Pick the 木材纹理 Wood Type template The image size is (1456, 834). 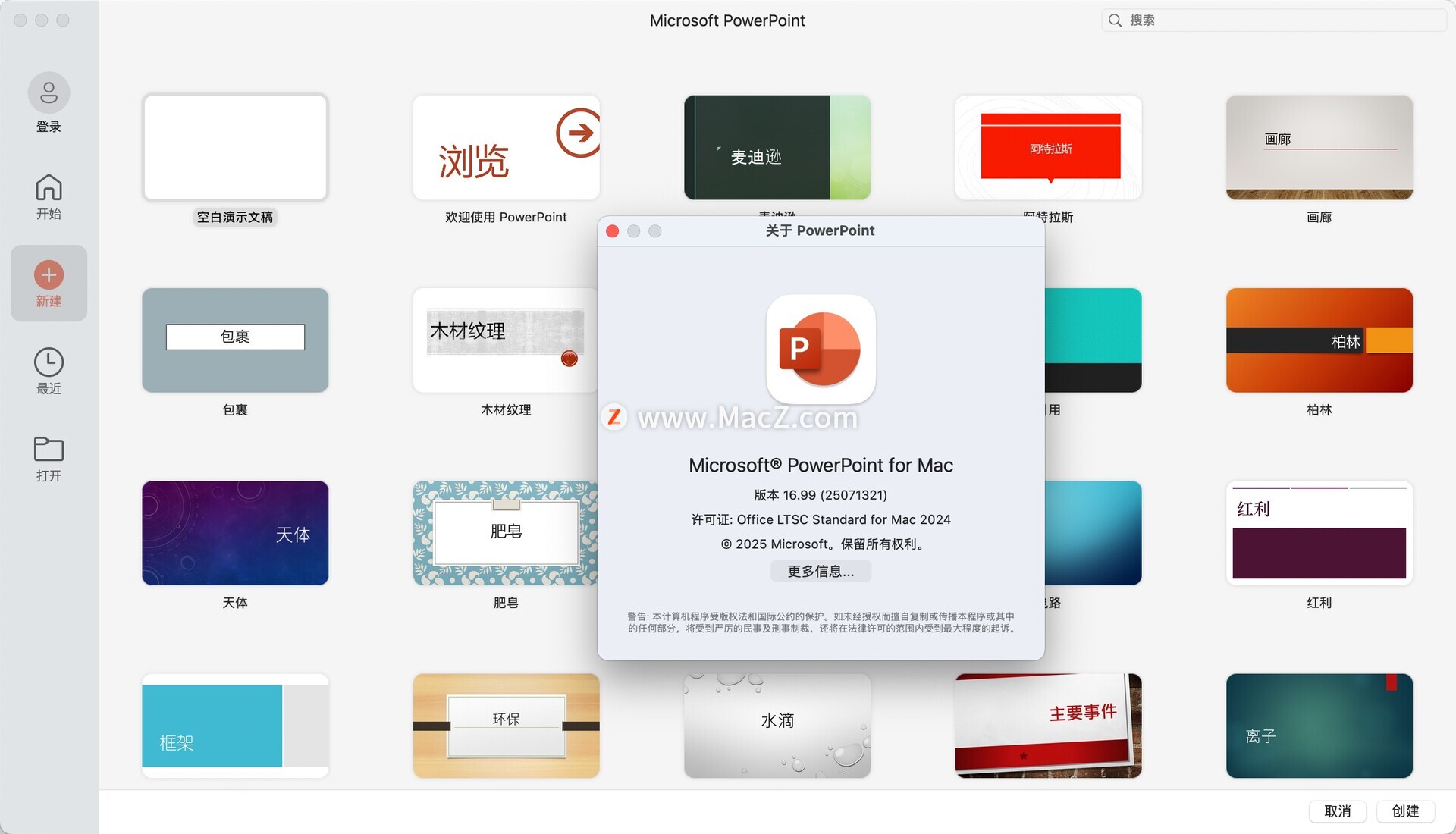click(x=505, y=340)
